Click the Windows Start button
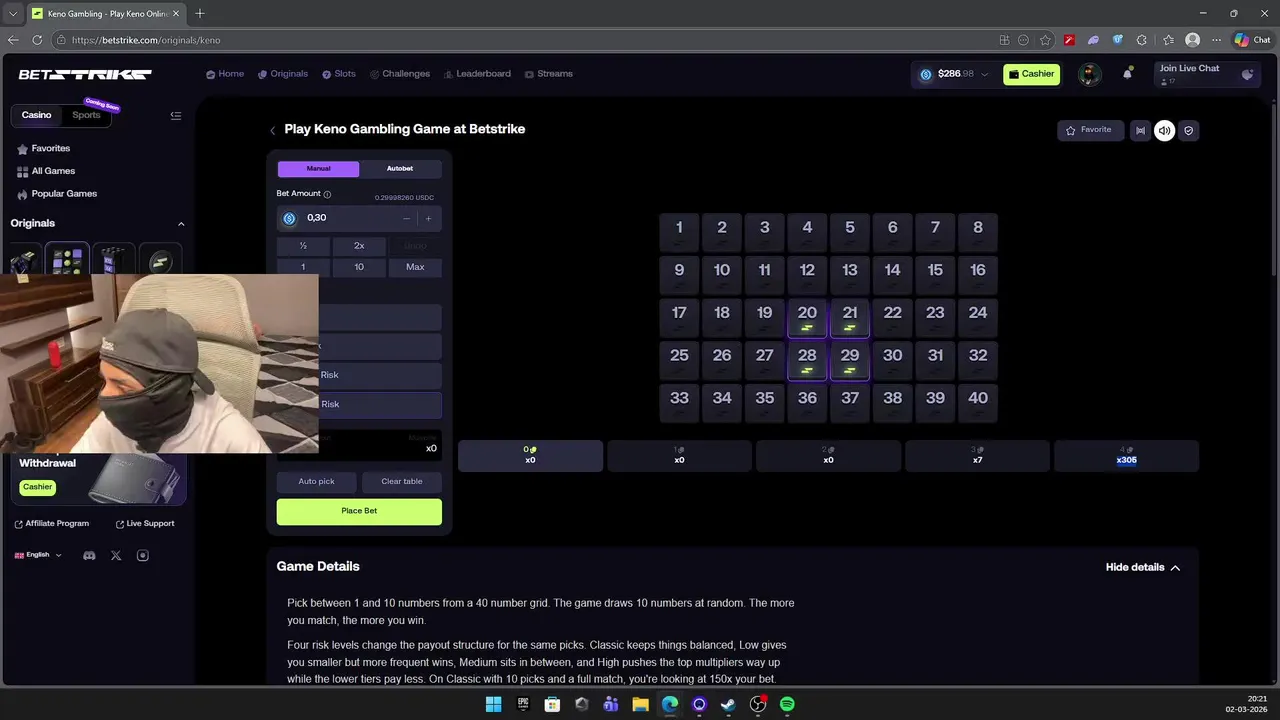Viewport: 1280px width, 720px height. pyautogui.click(x=493, y=704)
